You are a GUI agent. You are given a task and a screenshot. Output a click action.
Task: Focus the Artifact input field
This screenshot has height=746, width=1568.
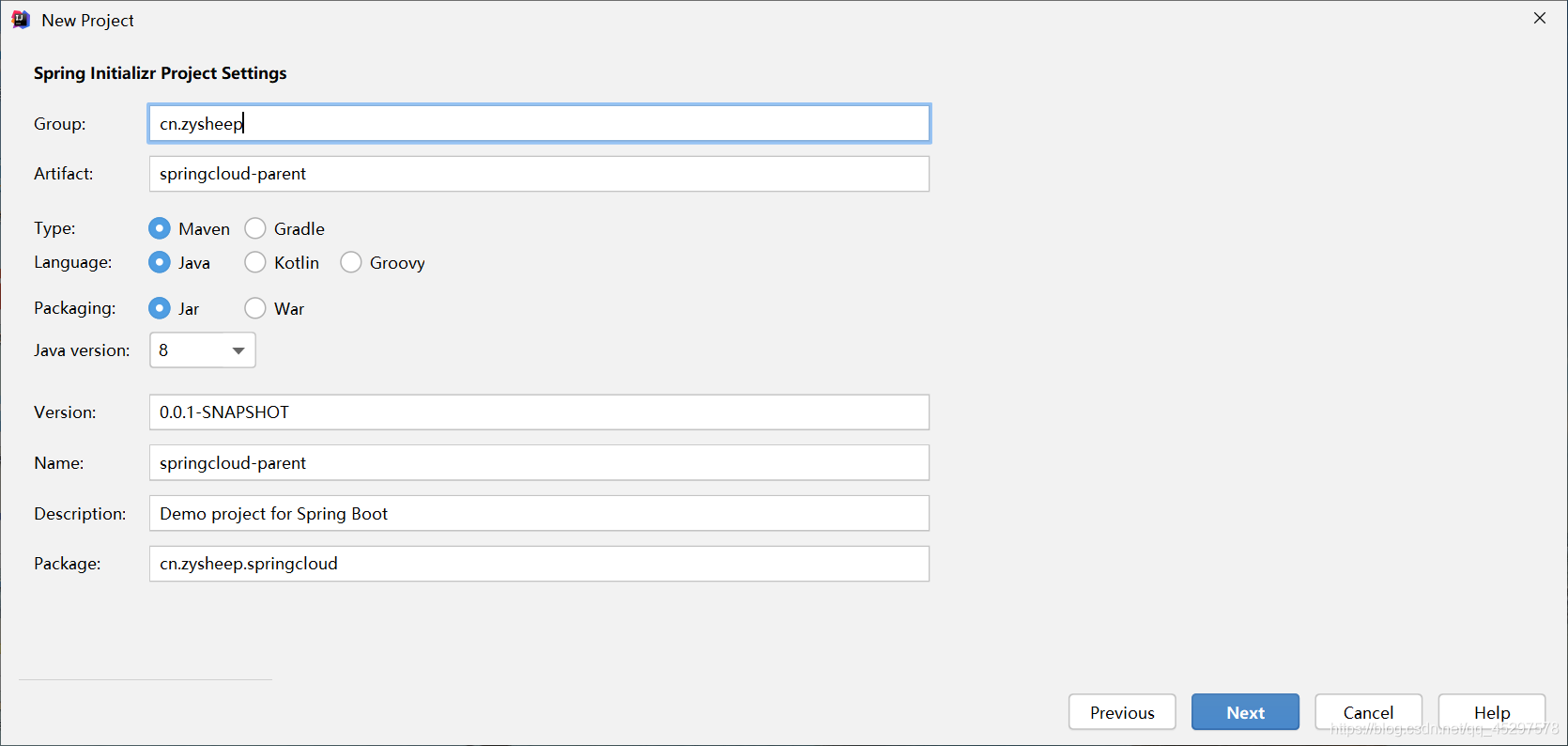[539, 174]
